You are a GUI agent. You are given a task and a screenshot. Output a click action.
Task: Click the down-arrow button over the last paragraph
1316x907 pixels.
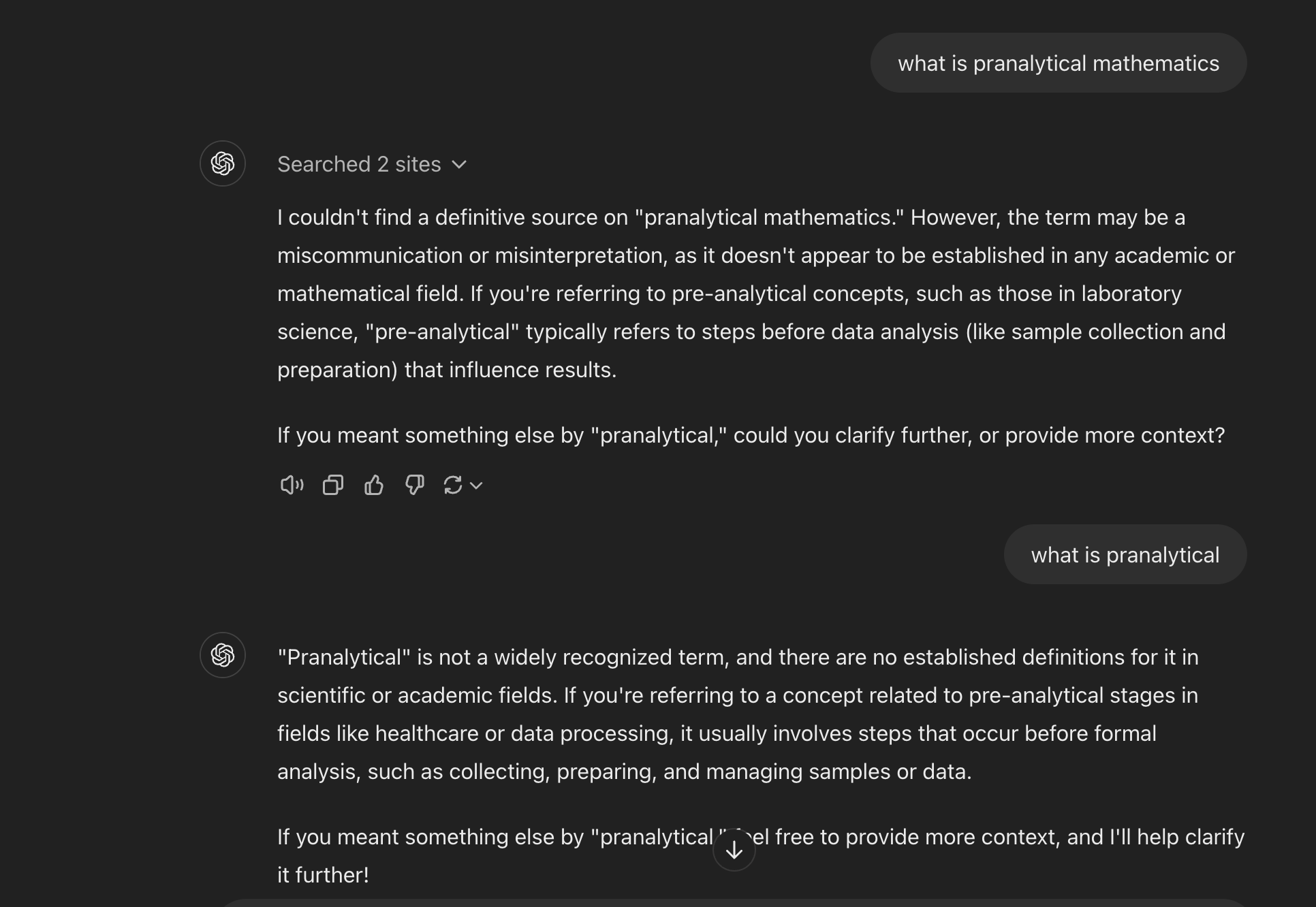734,849
